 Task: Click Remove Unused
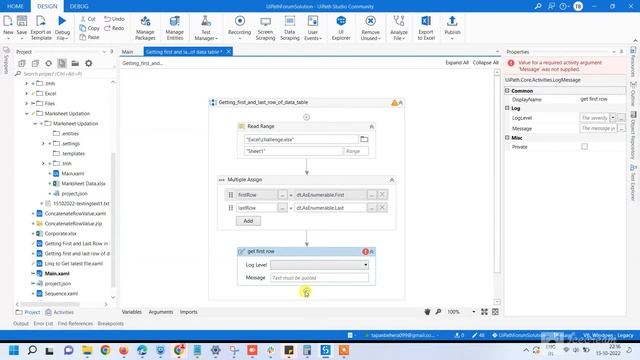pos(371,27)
